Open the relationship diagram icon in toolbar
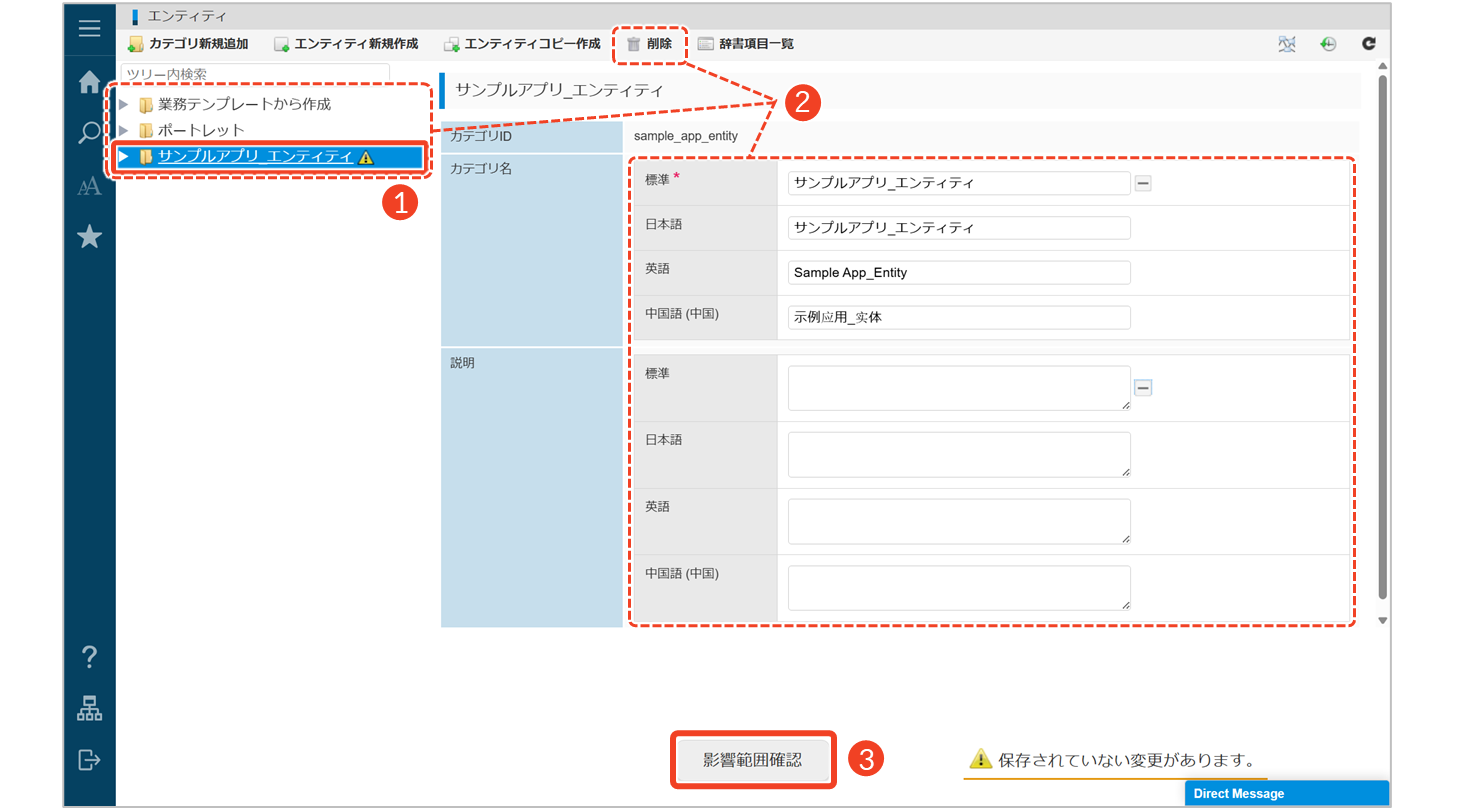Viewport: 1459px width, 809px height. click(1287, 44)
